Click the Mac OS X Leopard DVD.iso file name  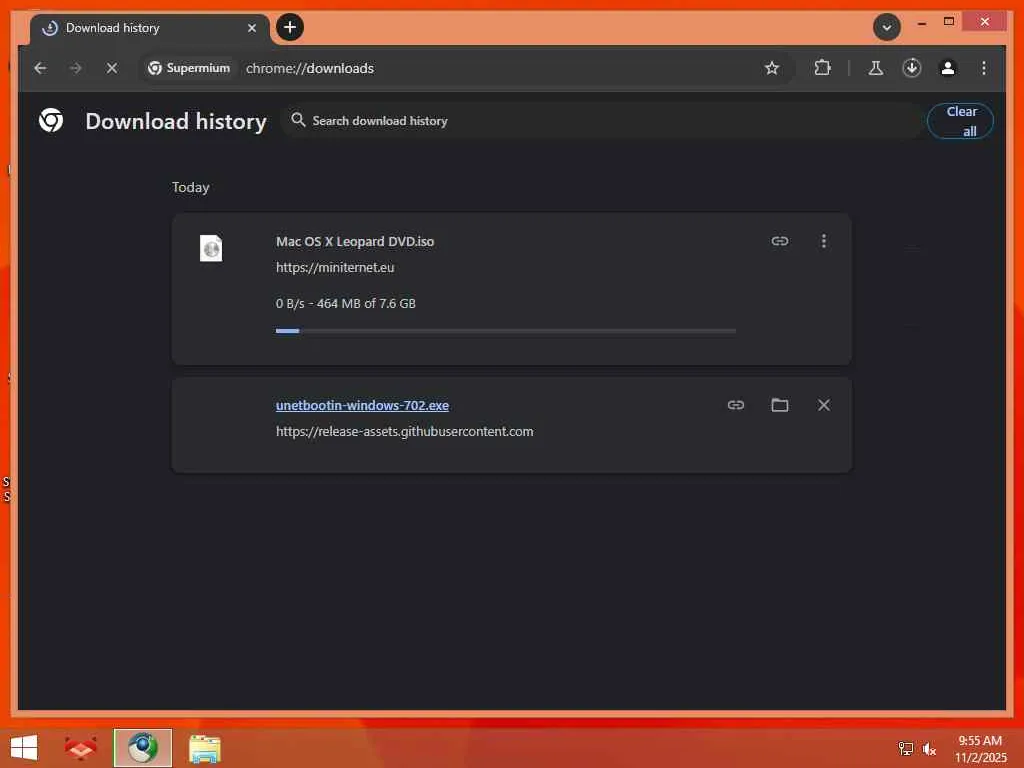coord(355,242)
